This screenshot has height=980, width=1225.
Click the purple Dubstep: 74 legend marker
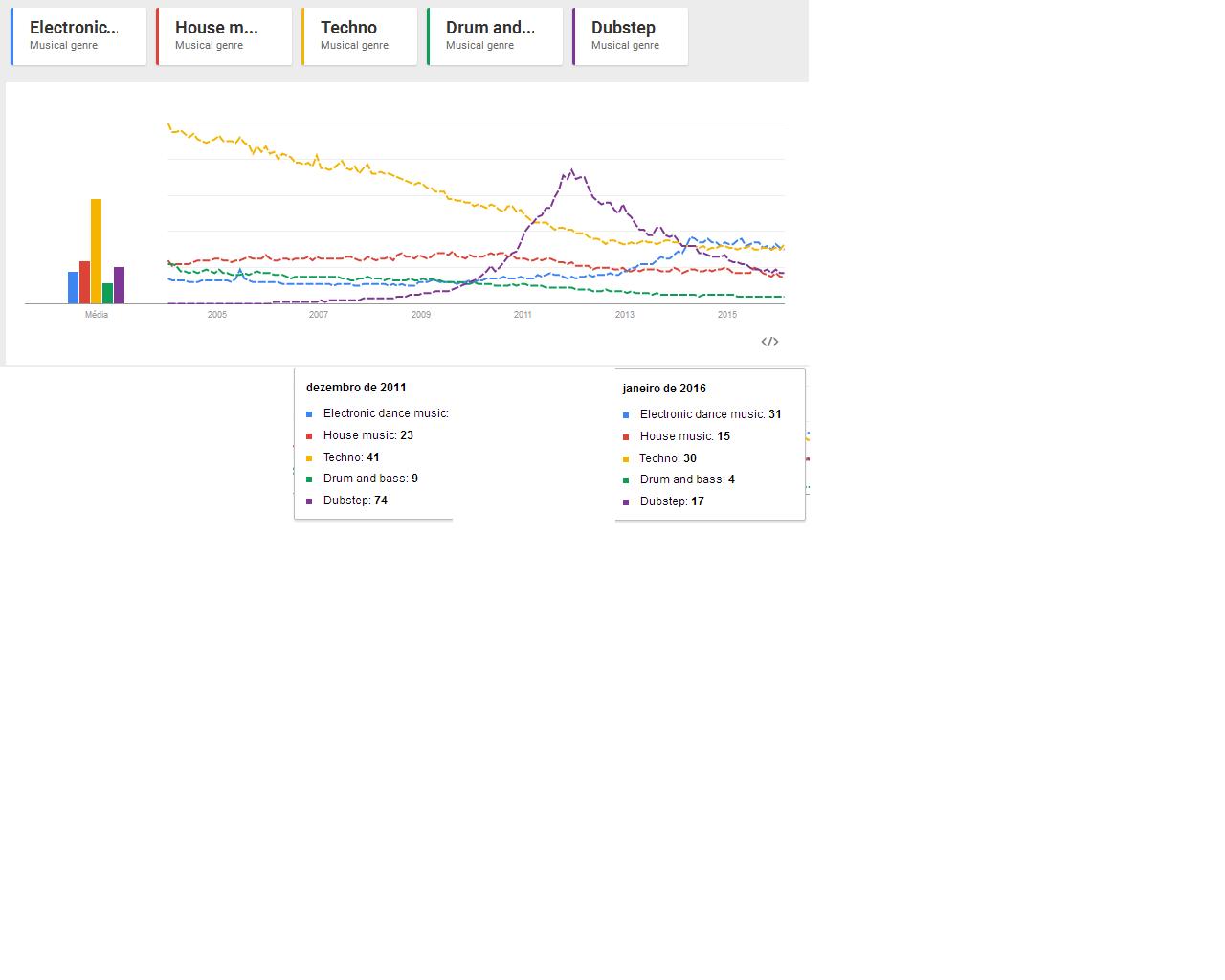point(309,501)
